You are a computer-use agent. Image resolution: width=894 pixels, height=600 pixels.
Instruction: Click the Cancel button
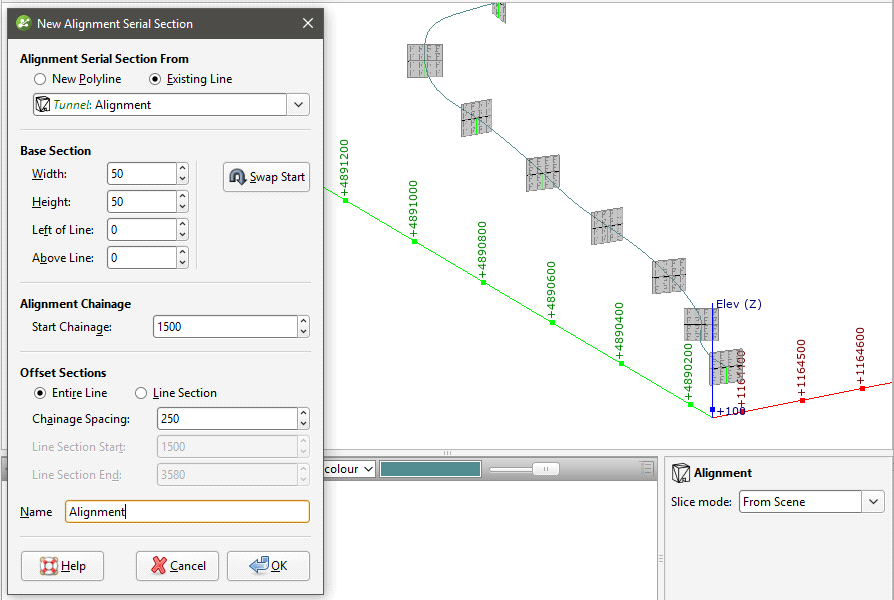[177, 565]
